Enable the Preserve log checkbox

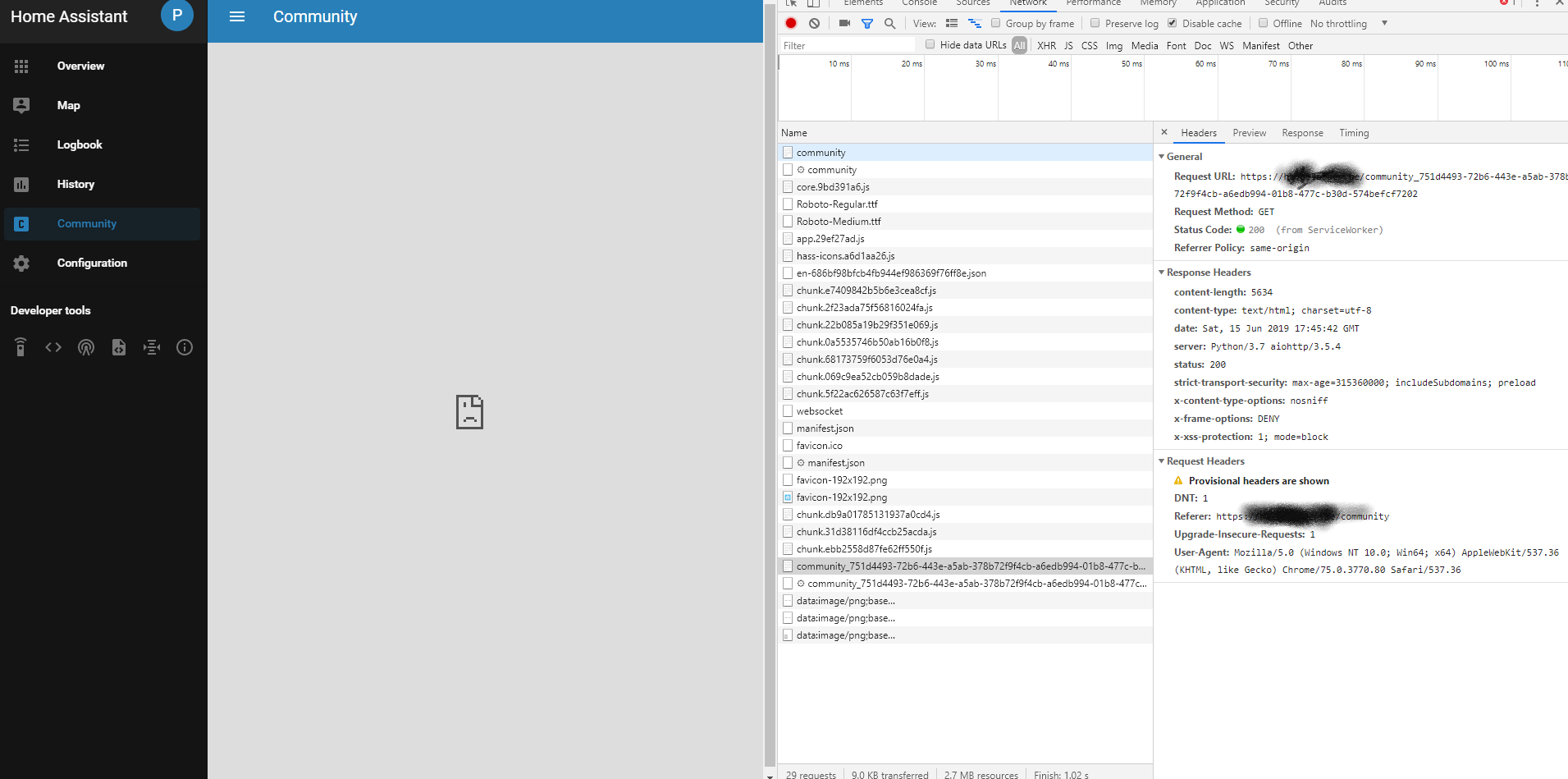click(1095, 23)
